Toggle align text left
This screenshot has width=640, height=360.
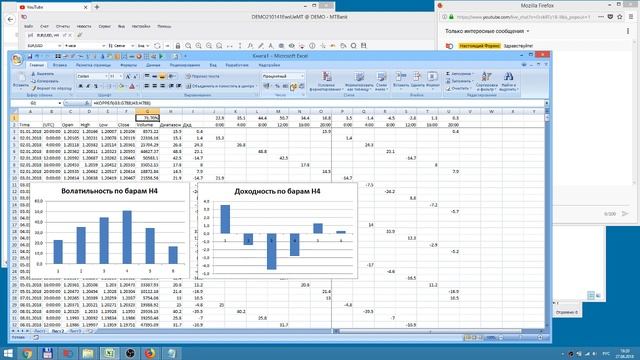pyautogui.click(x=147, y=86)
